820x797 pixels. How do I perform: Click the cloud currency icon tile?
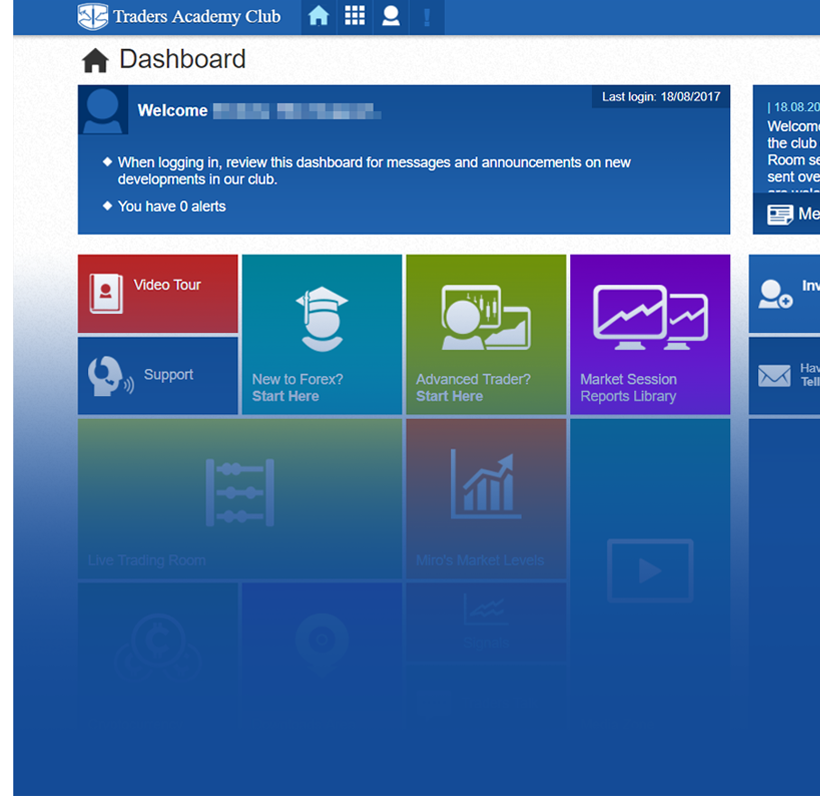(x=158, y=646)
